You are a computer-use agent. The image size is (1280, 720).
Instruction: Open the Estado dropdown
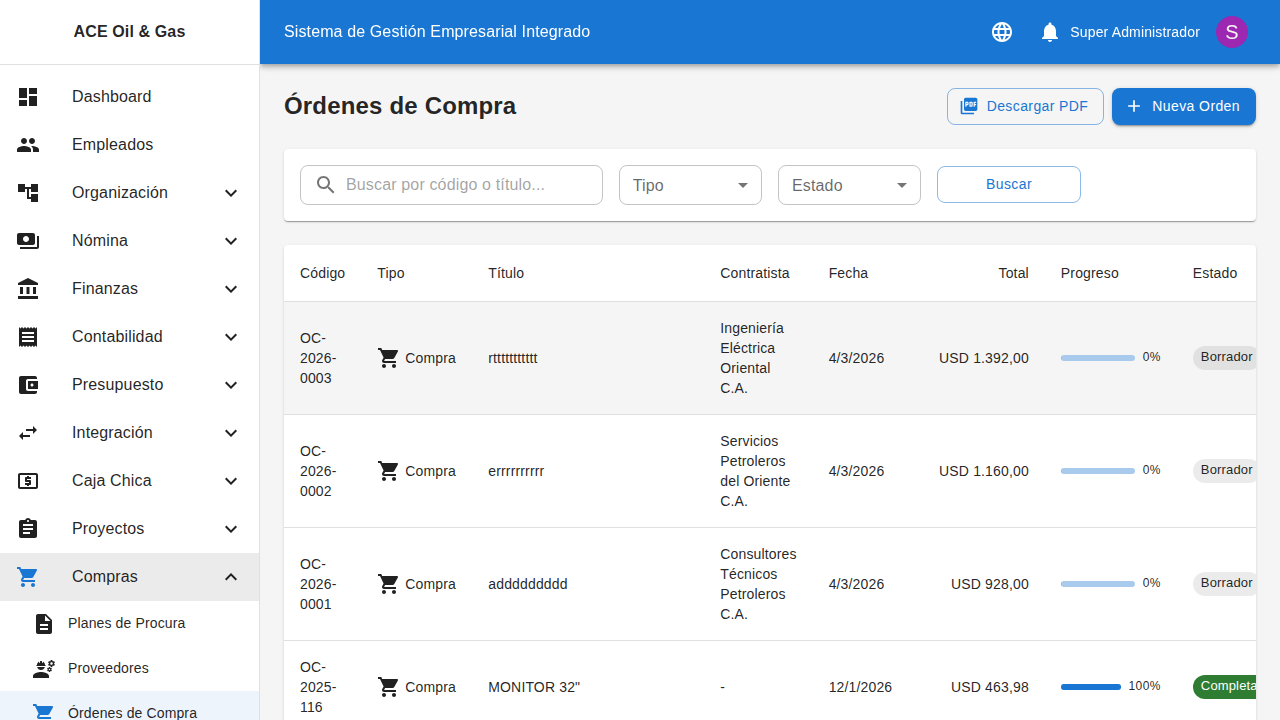pos(849,184)
